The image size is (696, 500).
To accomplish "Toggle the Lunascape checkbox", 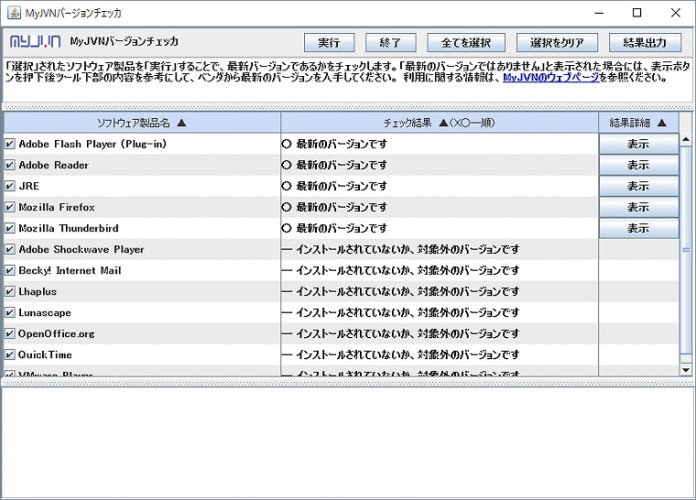I will tap(10, 313).
